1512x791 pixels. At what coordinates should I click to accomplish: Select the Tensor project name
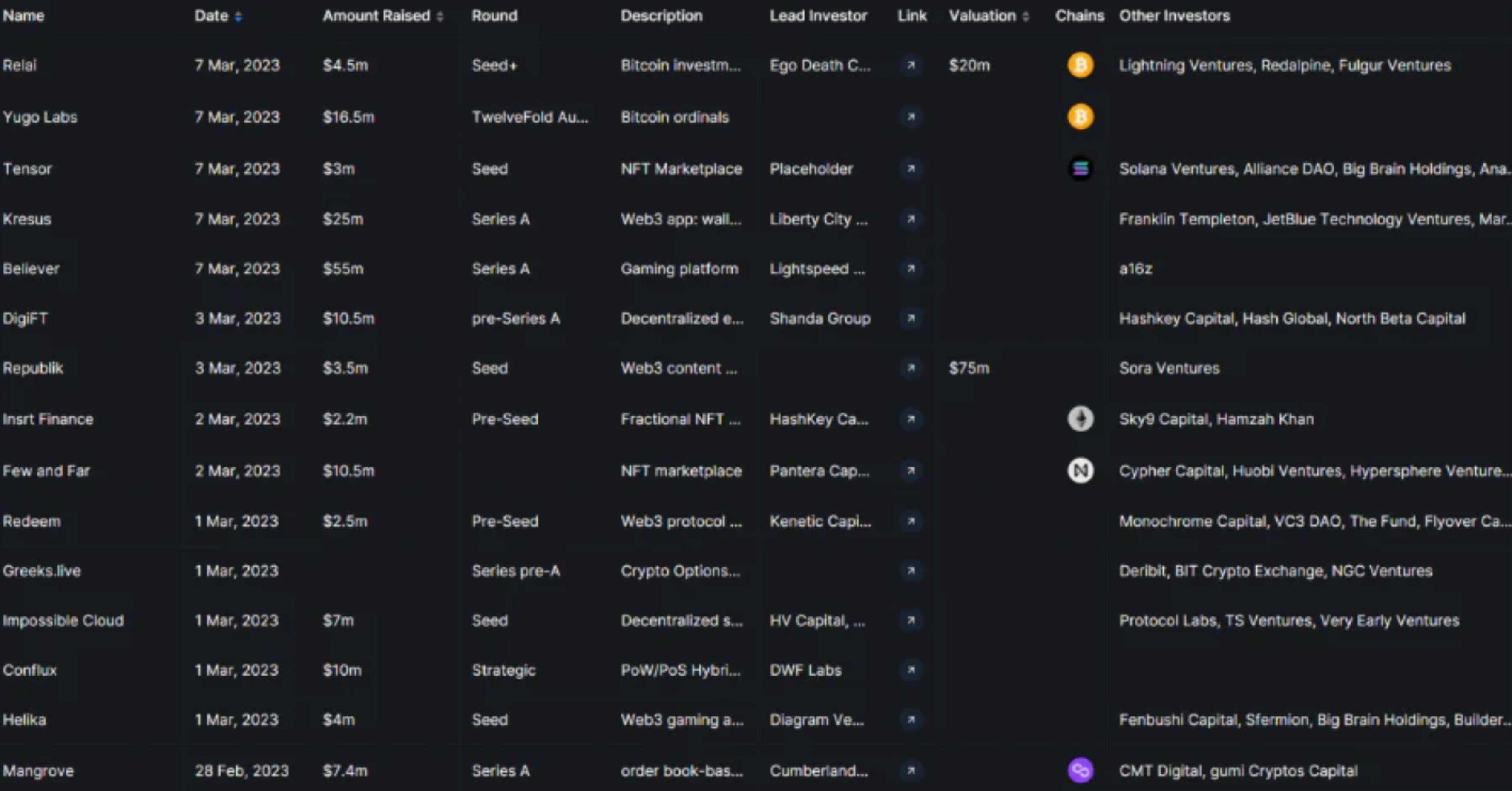pyautogui.click(x=27, y=169)
